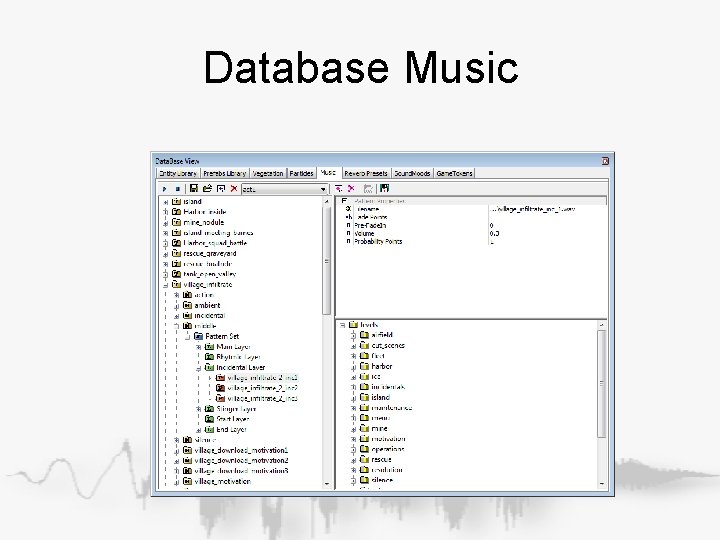Screen dimensions: 720x540
Task: Click the stop button in the Music toolbar
Action: 177,189
